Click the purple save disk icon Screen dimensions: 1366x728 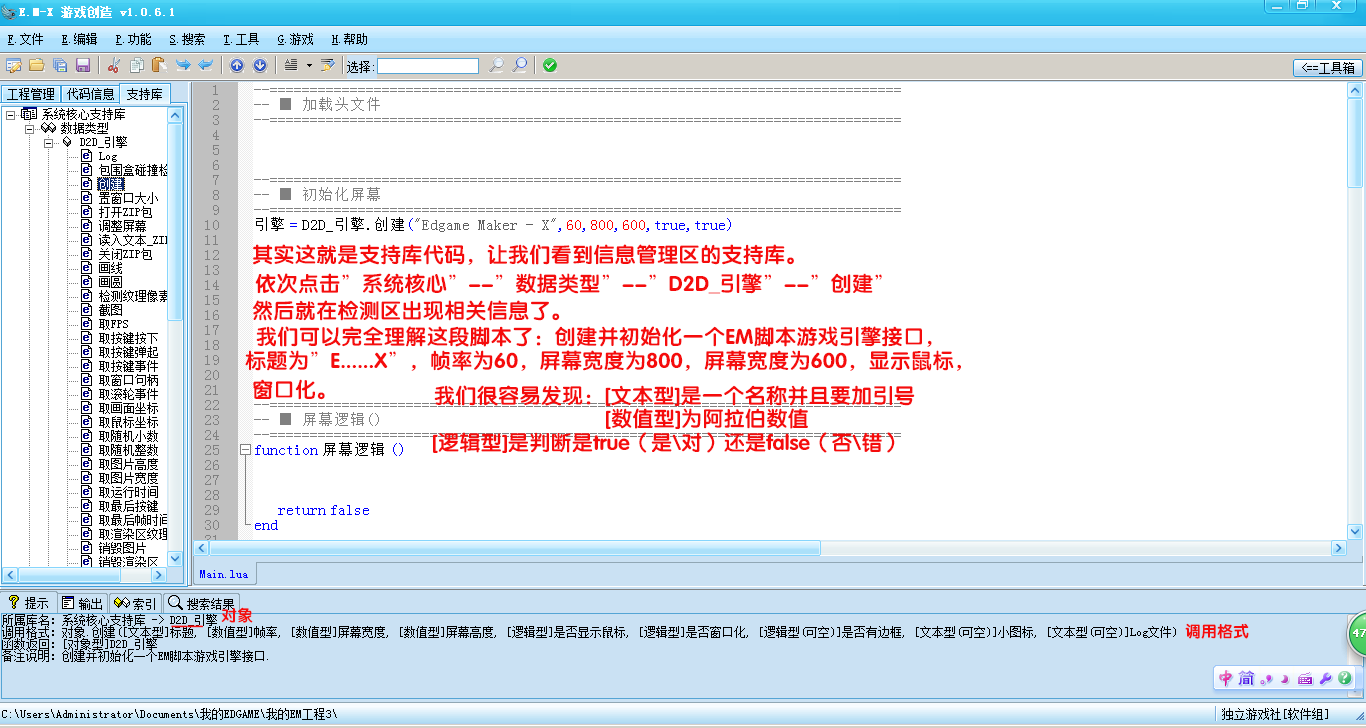point(83,66)
